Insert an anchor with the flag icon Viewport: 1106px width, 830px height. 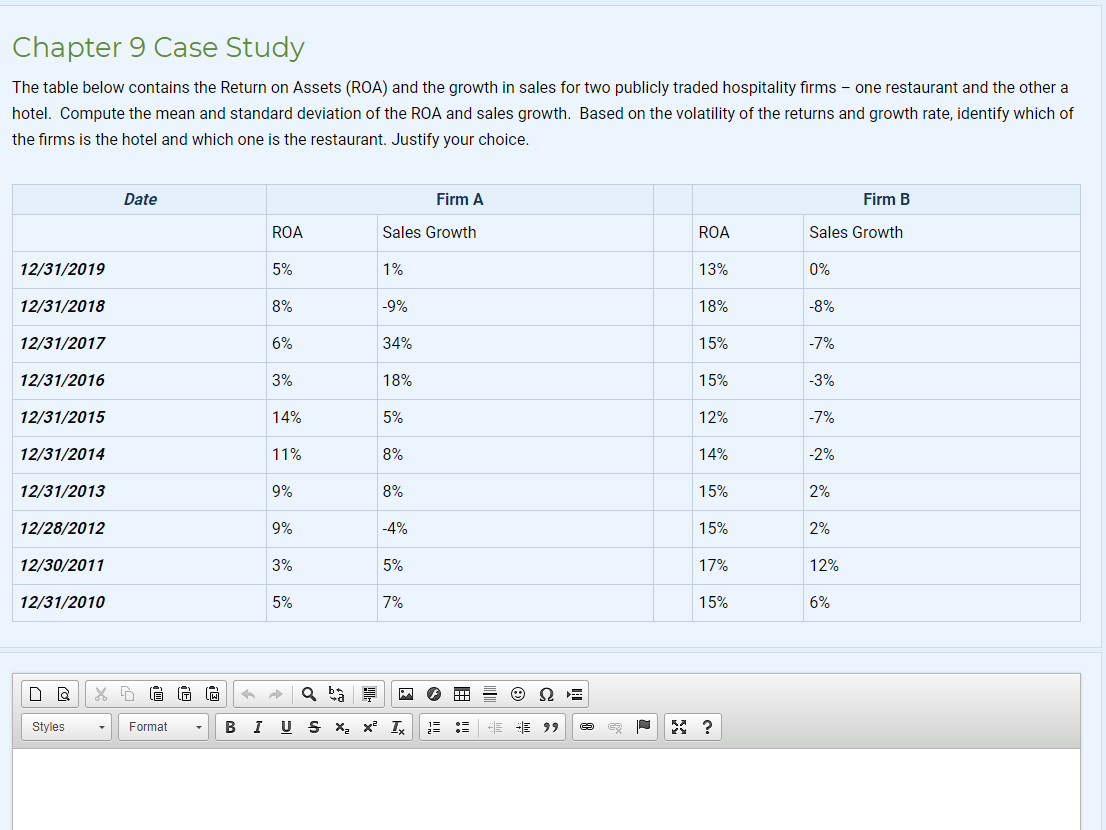[x=643, y=727]
